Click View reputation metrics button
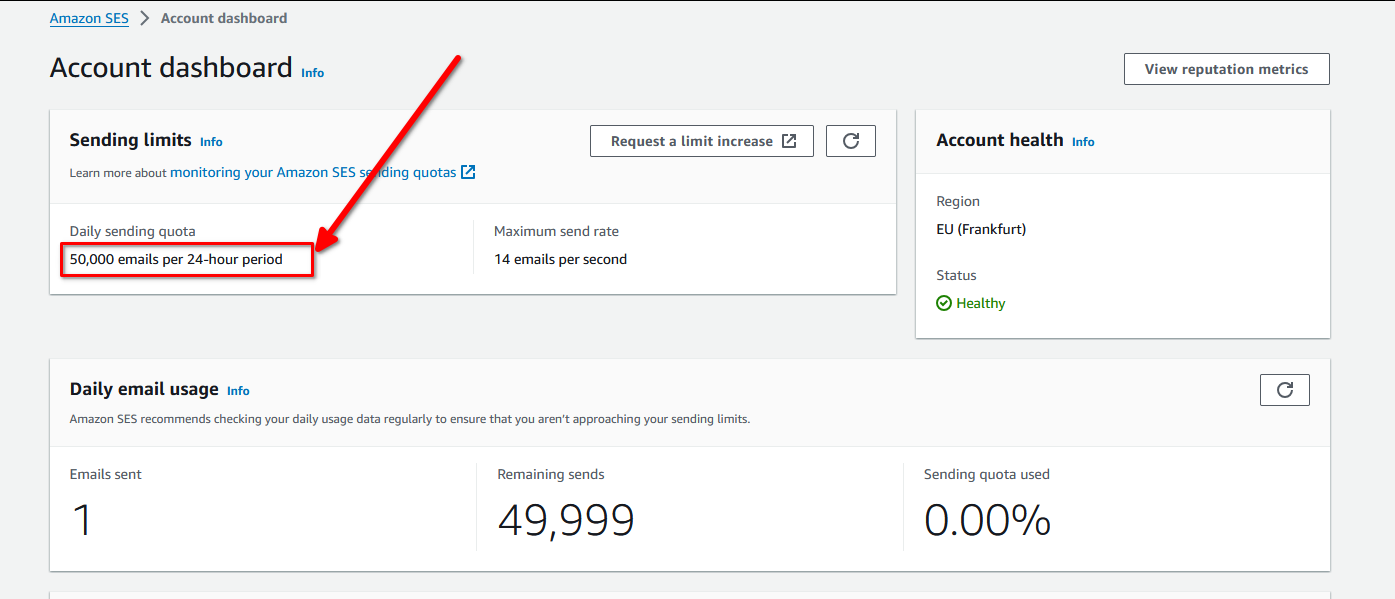Viewport: 1395px width, 599px height. (1226, 69)
